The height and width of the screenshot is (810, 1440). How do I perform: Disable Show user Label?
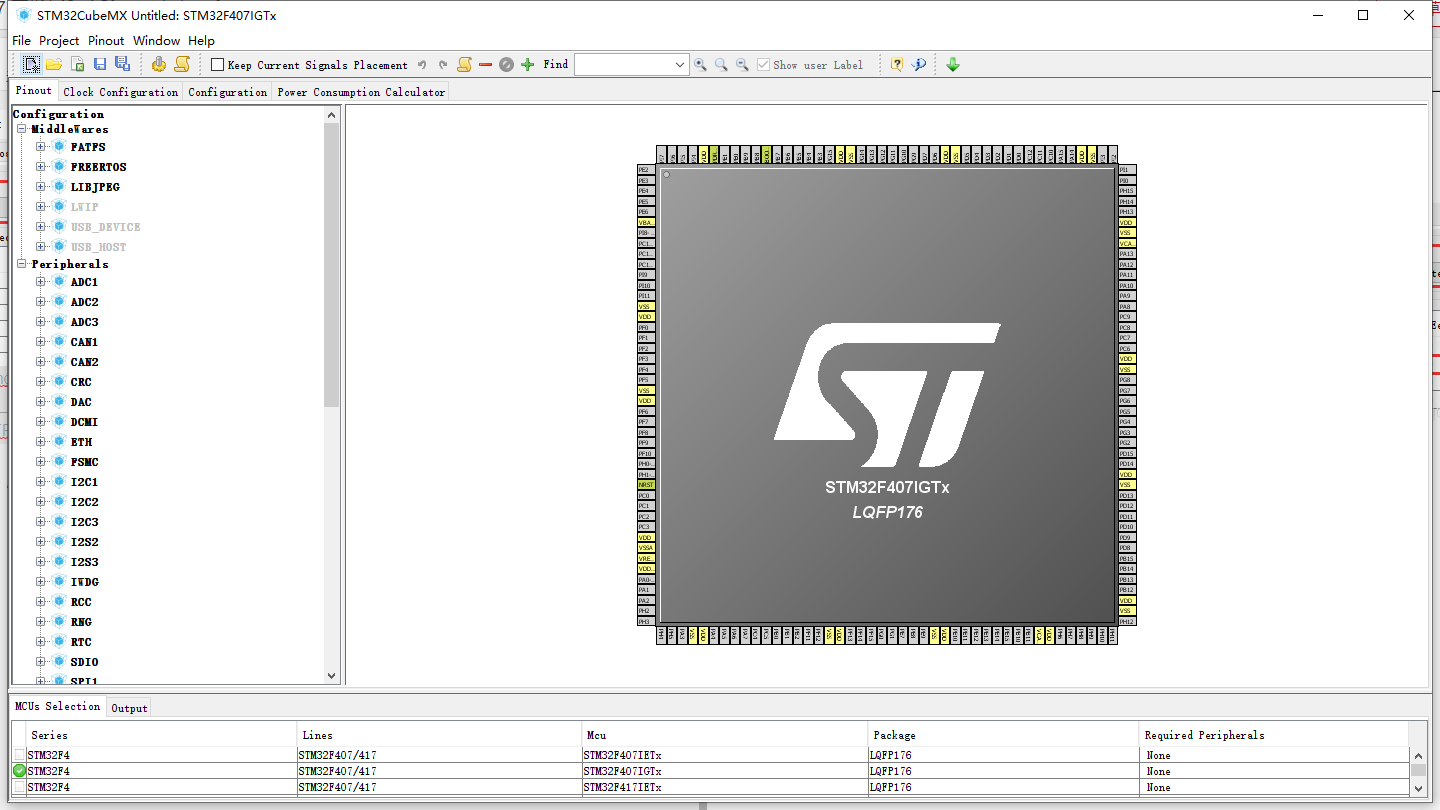coord(763,64)
